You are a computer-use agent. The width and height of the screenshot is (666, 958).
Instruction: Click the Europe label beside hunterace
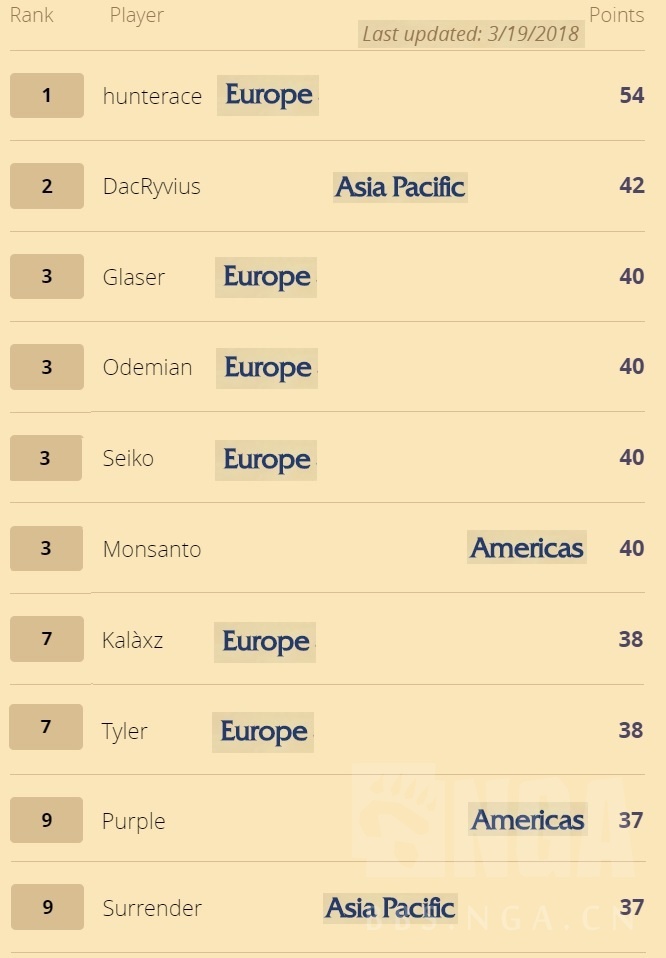coord(268,95)
